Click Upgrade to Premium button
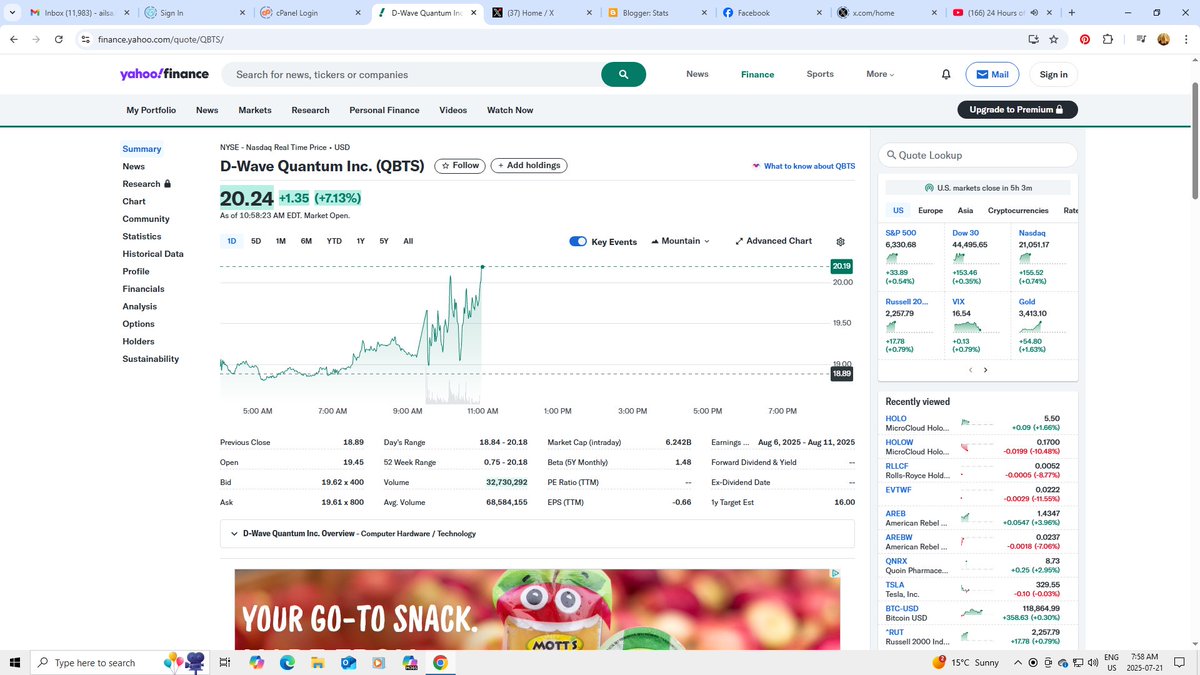 pyautogui.click(x=1017, y=110)
